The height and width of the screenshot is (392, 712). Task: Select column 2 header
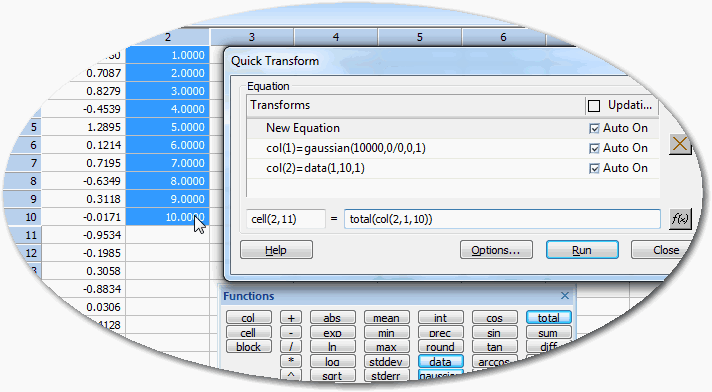[x=168, y=37]
